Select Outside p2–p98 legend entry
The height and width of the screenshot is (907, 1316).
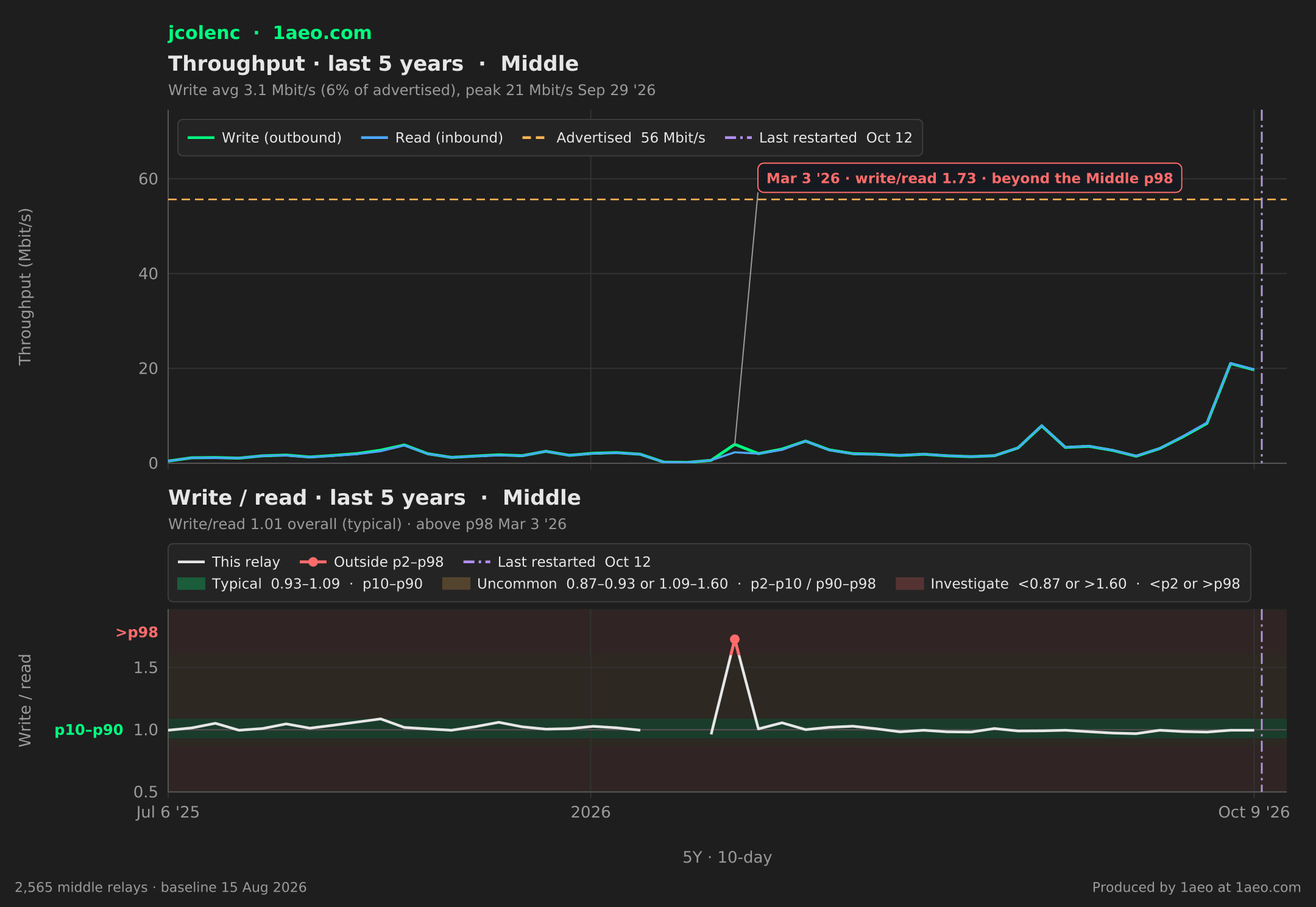click(x=372, y=562)
